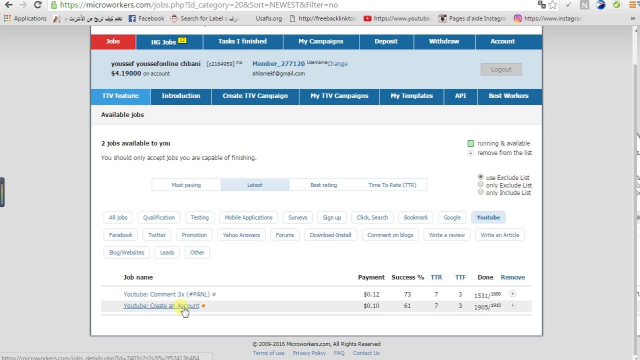Remove Youtube Comment 3x job via plus icon
Viewport: 640px width, 360px height.
(x=513, y=294)
